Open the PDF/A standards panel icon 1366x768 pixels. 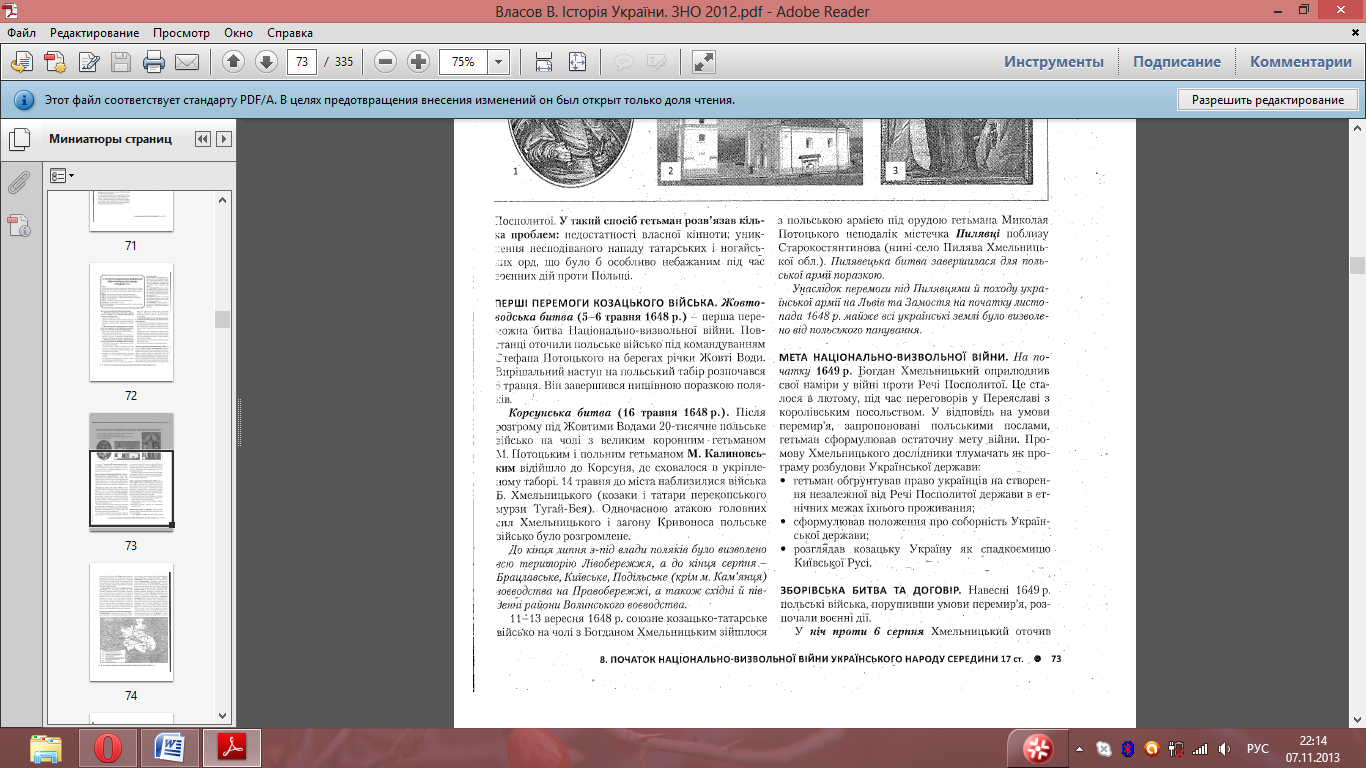click(20, 225)
